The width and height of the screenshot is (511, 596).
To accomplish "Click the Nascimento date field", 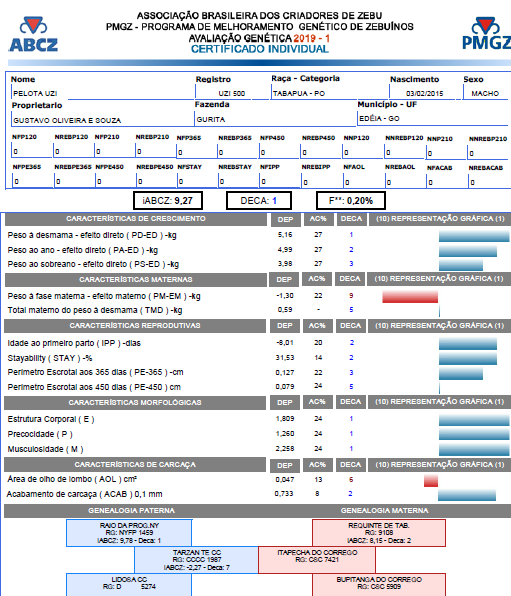I will pyautogui.click(x=422, y=93).
